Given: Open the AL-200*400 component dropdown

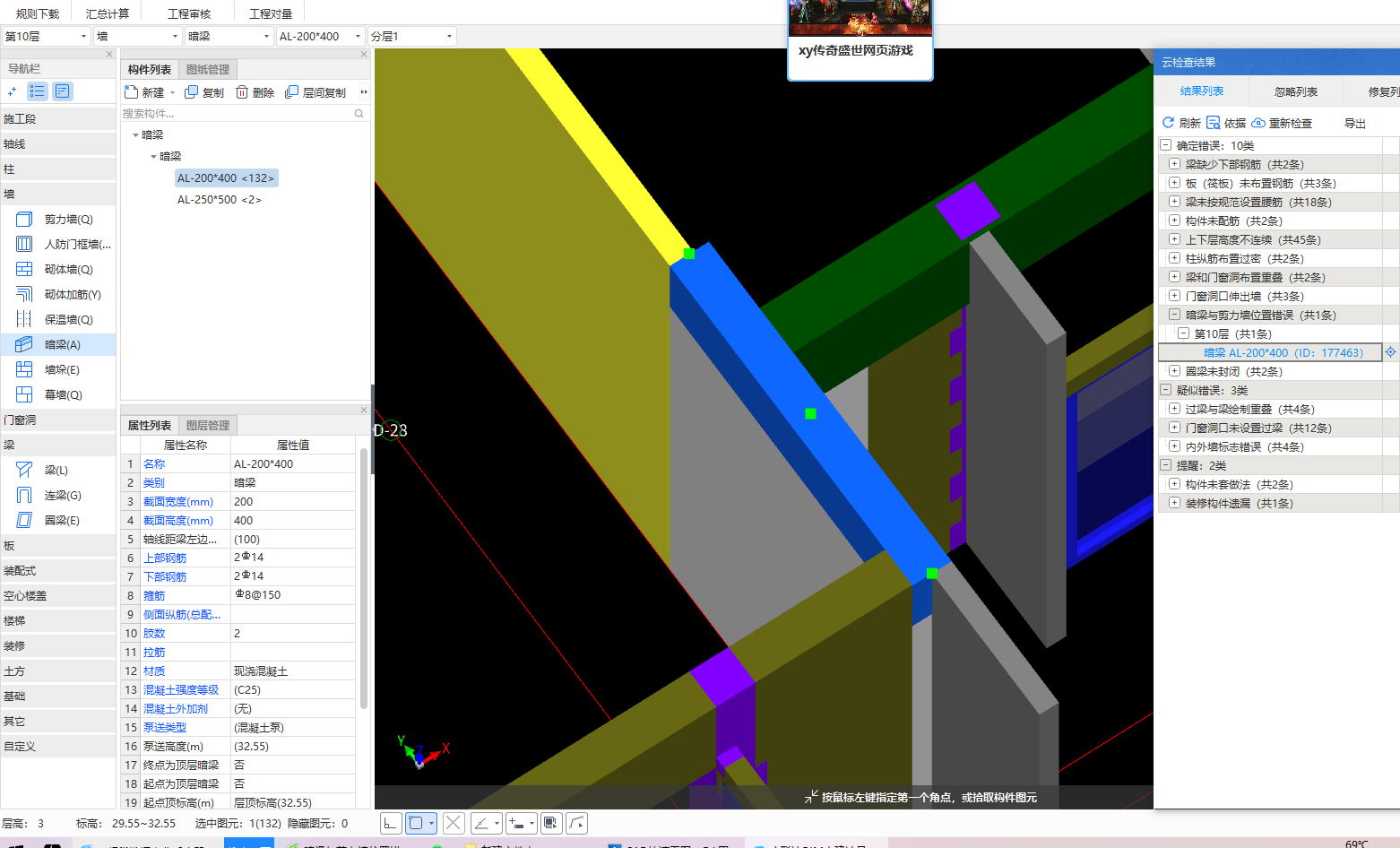Looking at the screenshot, I should pos(358,37).
